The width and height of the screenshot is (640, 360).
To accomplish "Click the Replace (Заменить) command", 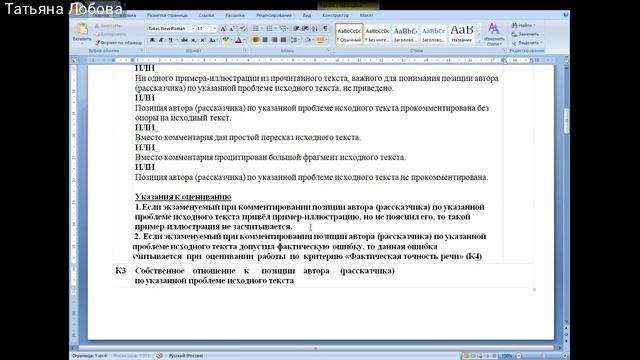I will point(526,34).
